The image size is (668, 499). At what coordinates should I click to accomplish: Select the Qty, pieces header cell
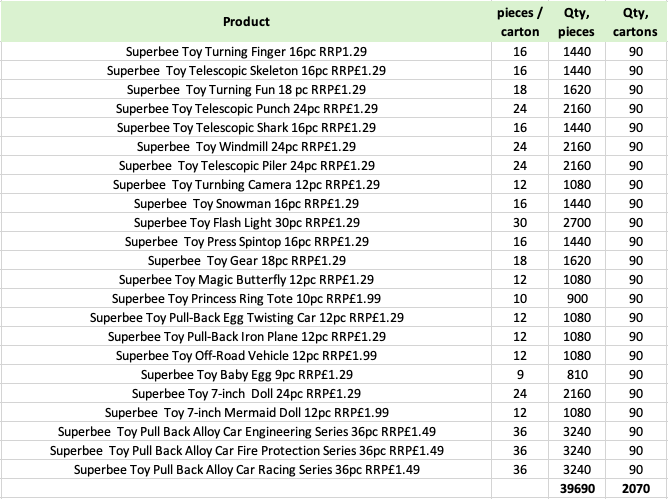pos(576,21)
